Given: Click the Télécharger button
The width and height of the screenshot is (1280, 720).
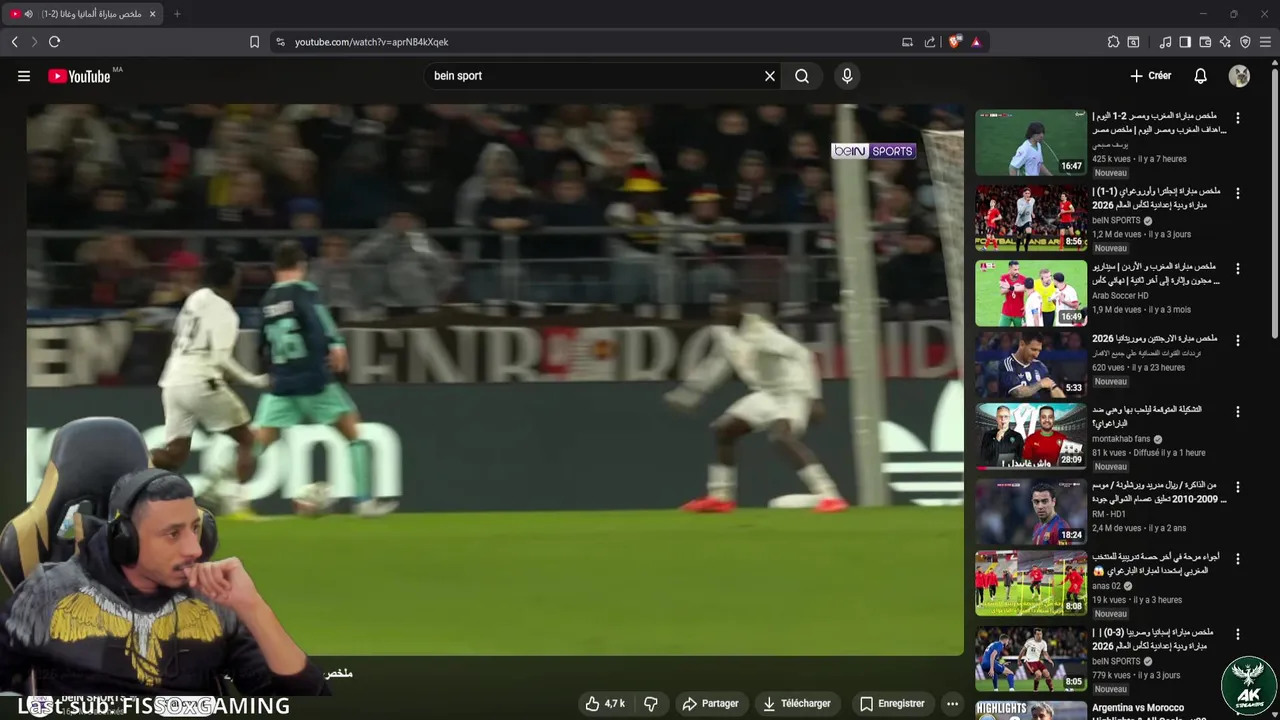Looking at the screenshot, I should click(x=797, y=704).
